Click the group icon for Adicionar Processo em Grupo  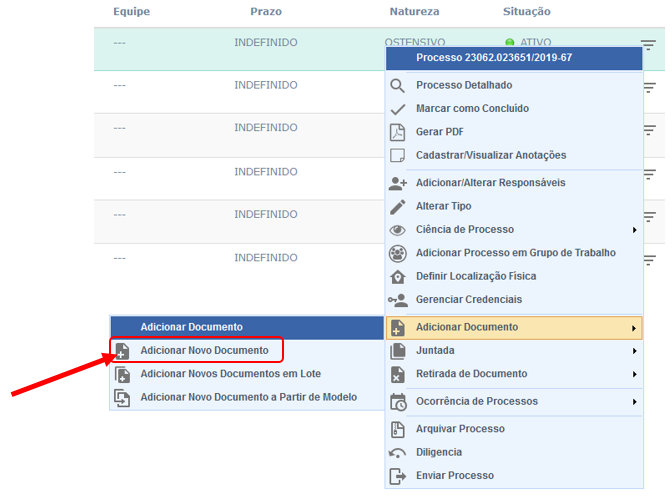pyautogui.click(x=398, y=253)
